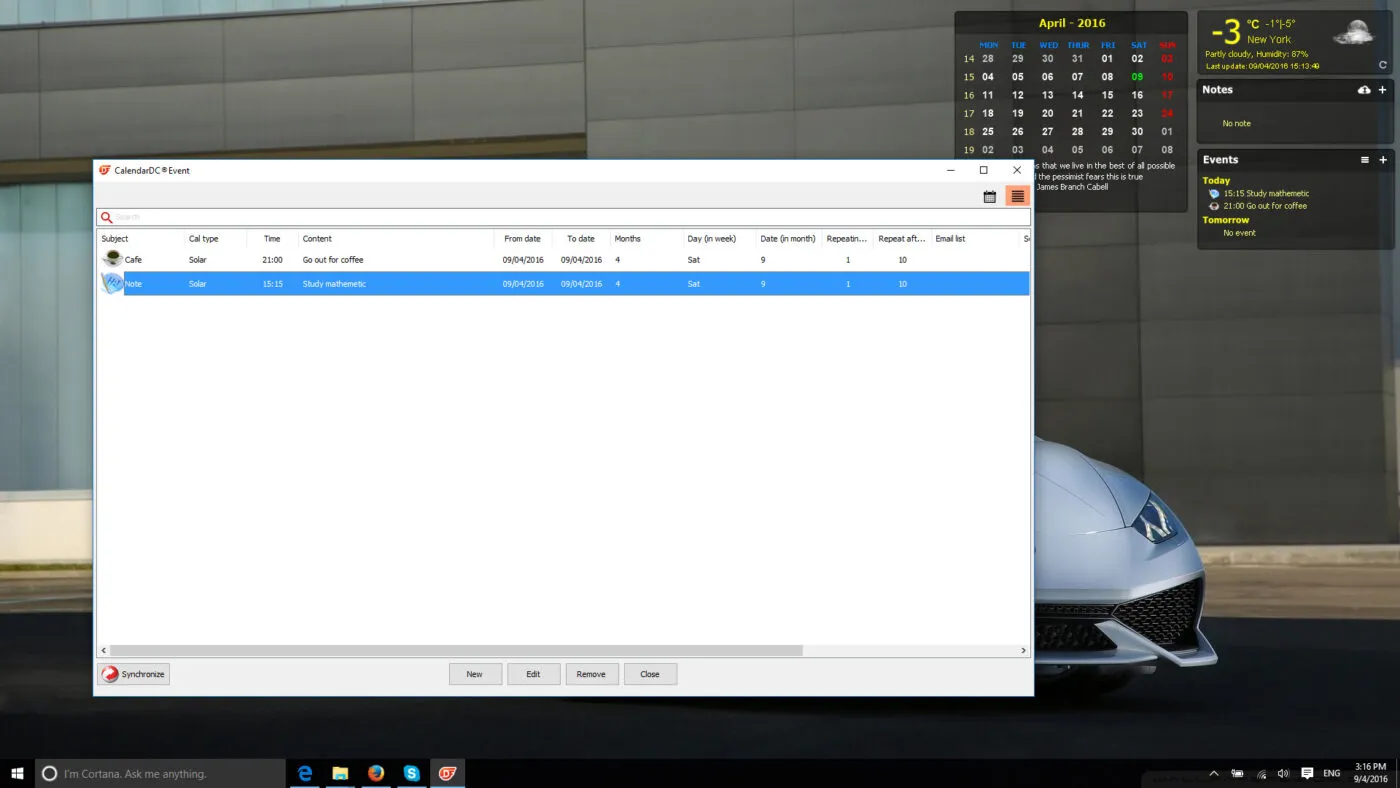The image size is (1400, 788).
Task: Switch to calendar view icon
Action: pos(989,197)
